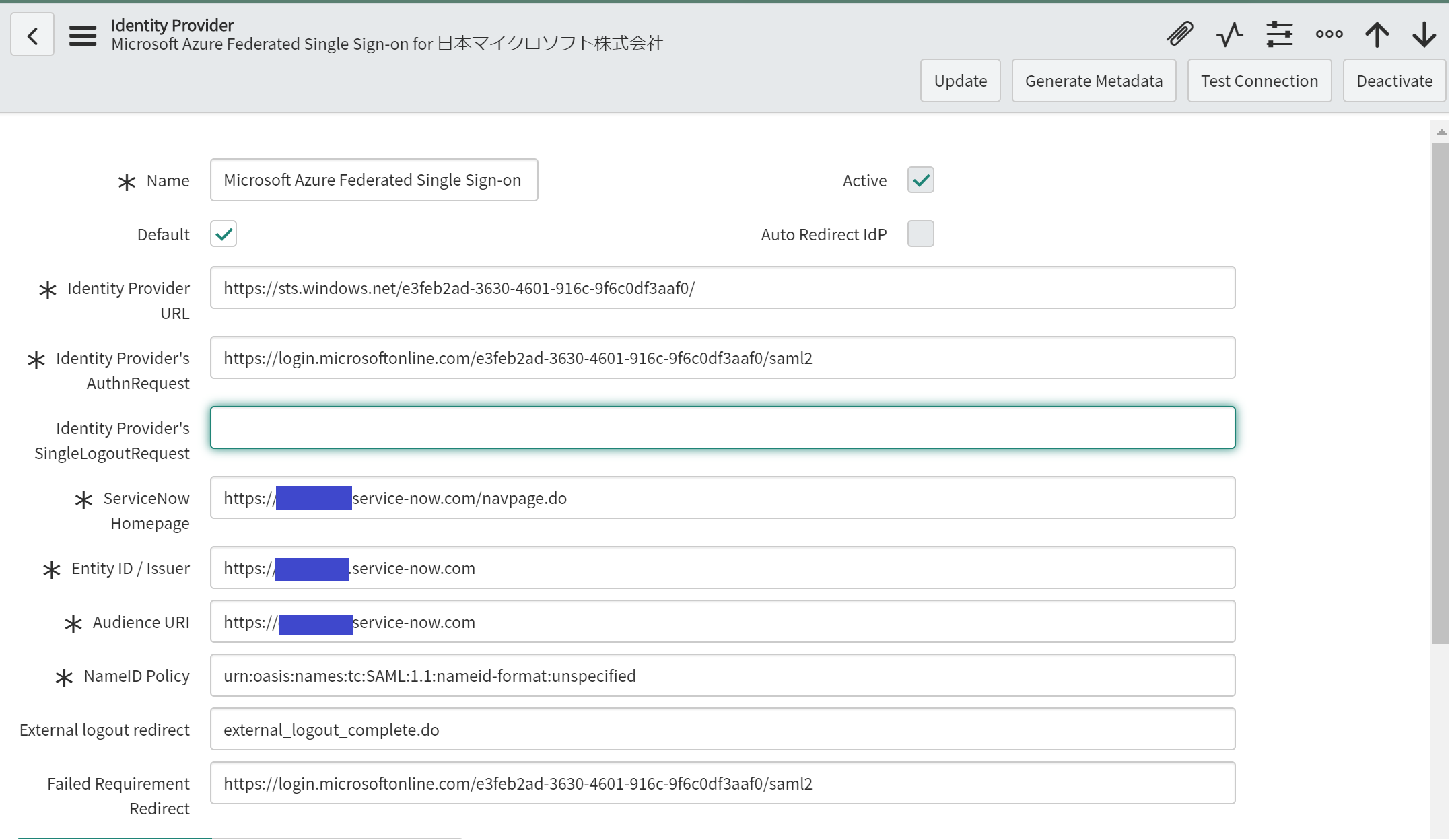Viewport: 1450px width, 840px height.
Task: Click the back arrow button
Action: pyautogui.click(x=32, y=35)
